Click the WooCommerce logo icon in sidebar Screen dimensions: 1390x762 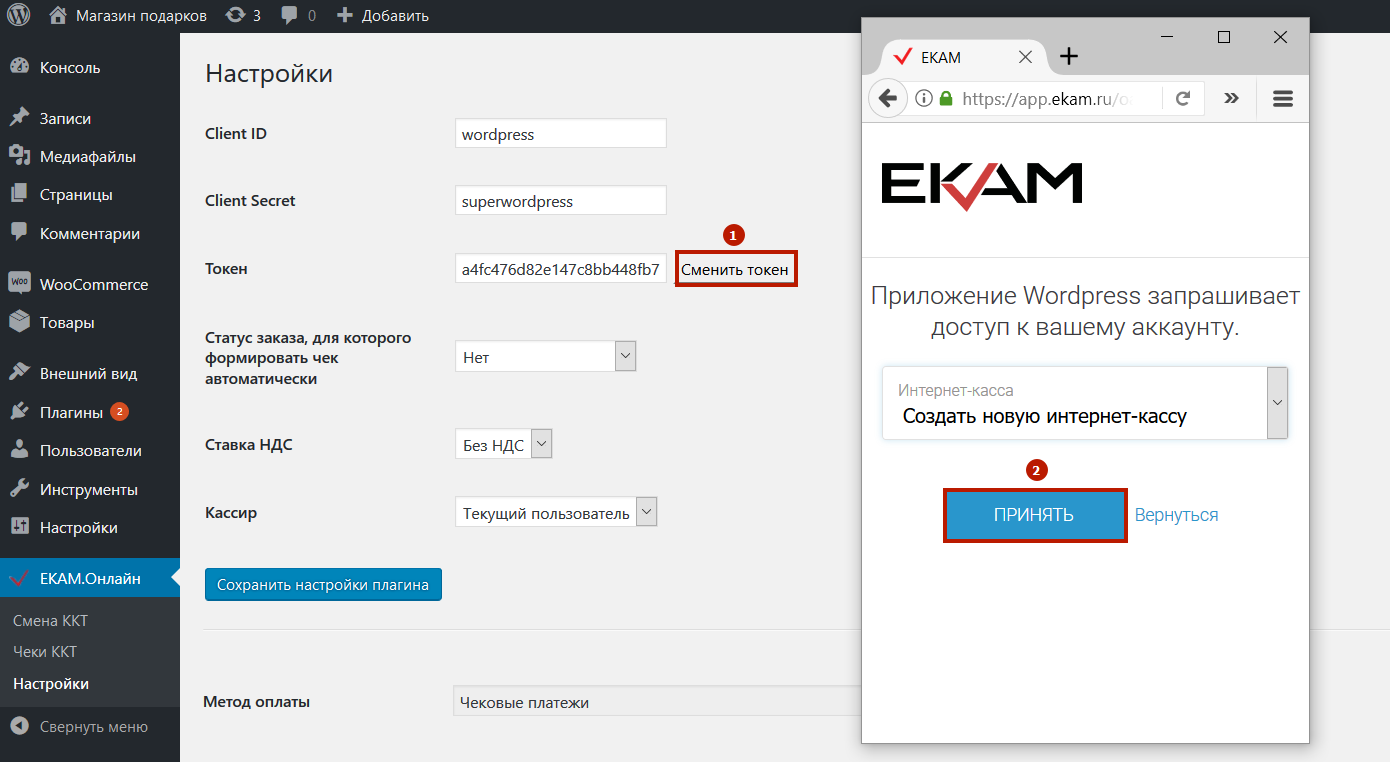(19, 284)
